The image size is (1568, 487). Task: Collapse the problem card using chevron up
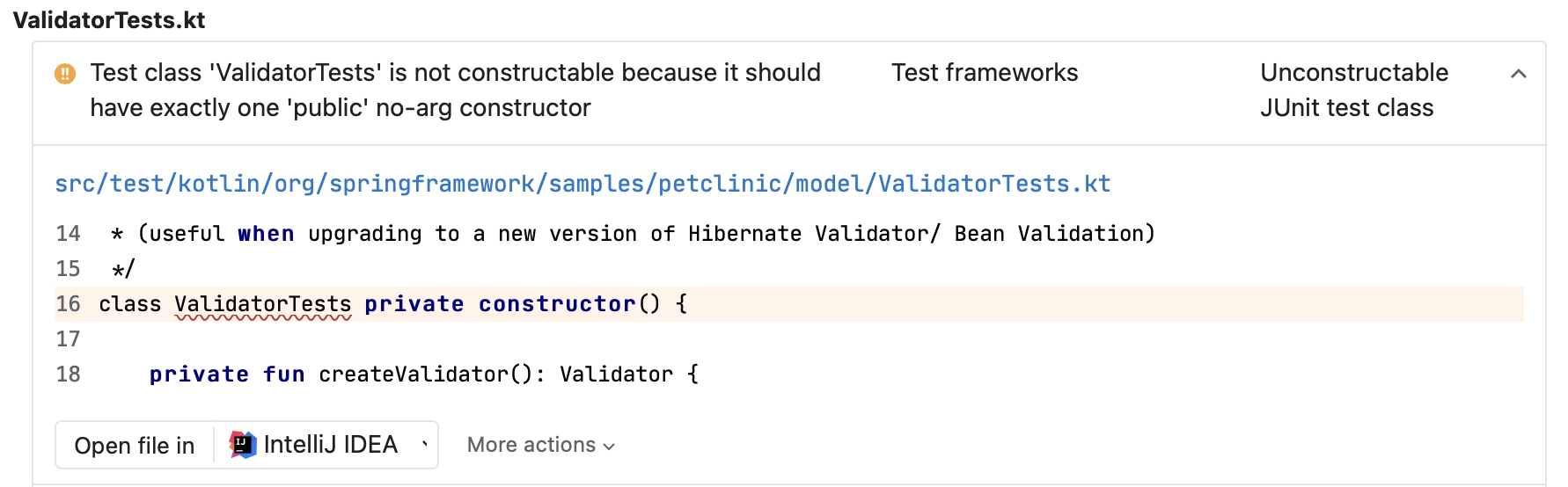[1518, 74]
